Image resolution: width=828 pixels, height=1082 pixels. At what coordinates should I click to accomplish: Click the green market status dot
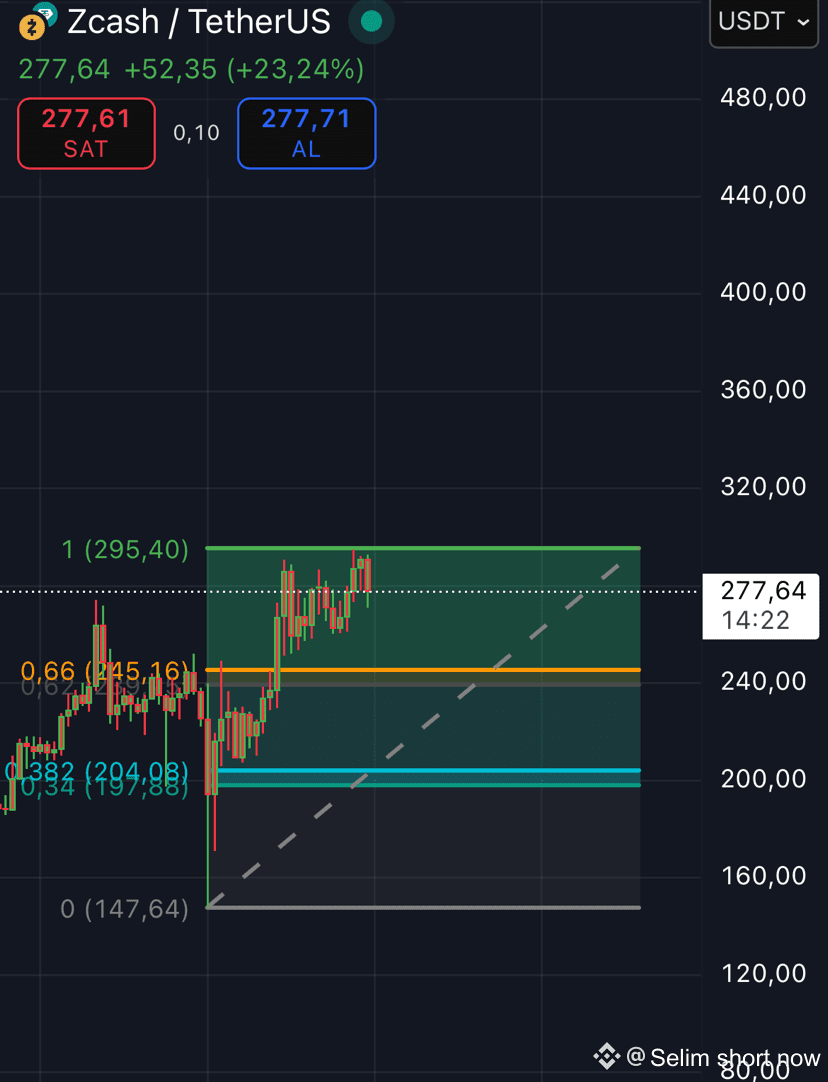click(371, 21)
